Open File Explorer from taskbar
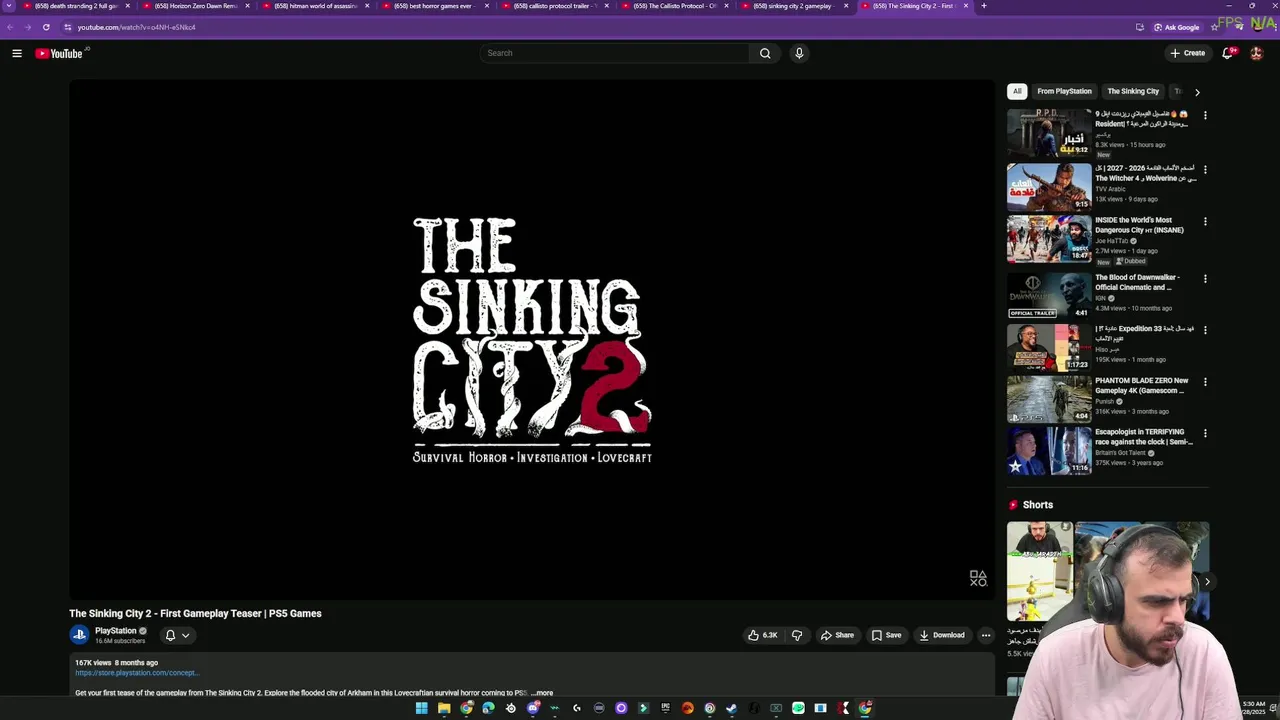Viewport: 1280px width, 720px height. coord(444,708)
